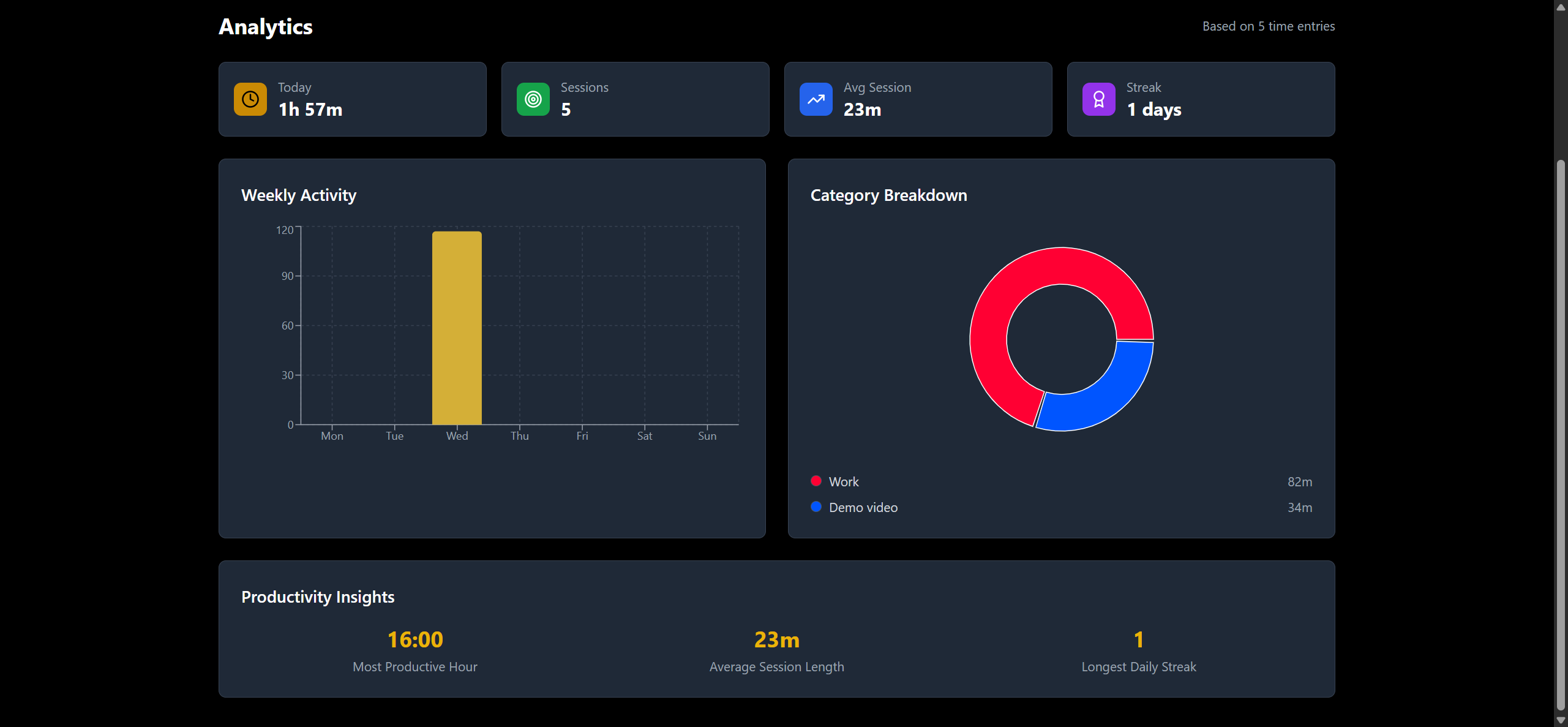Click the Thu label on chart axis
The width and height of the screenshot is (1568, 727).
point(519,436)
